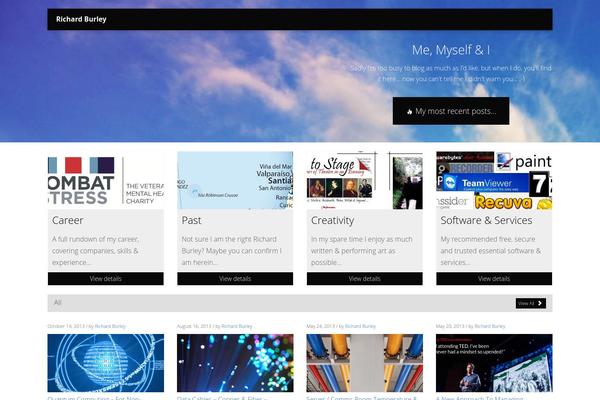Open the Server / Comms Room Temperature title
This screenshot has height=400, width=600.
coord(361,398)
